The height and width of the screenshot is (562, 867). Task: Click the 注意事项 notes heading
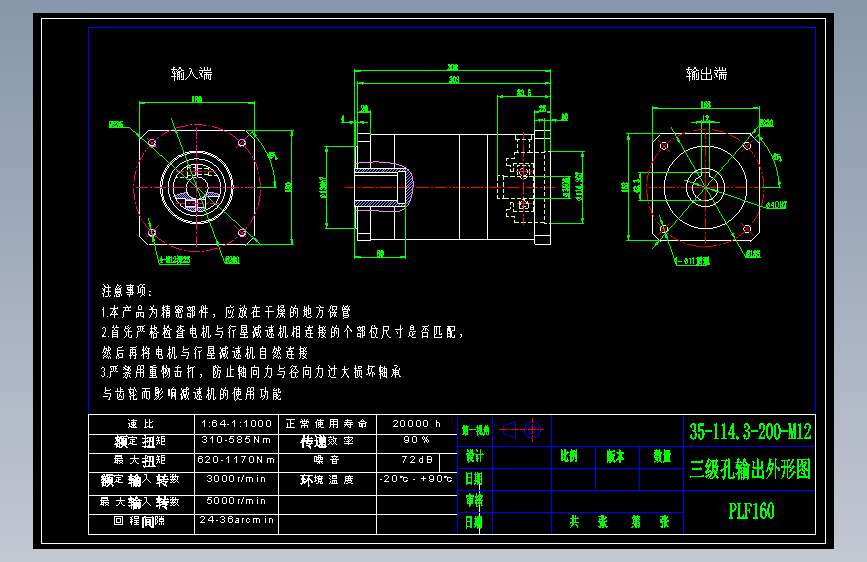tap(127, 291)
